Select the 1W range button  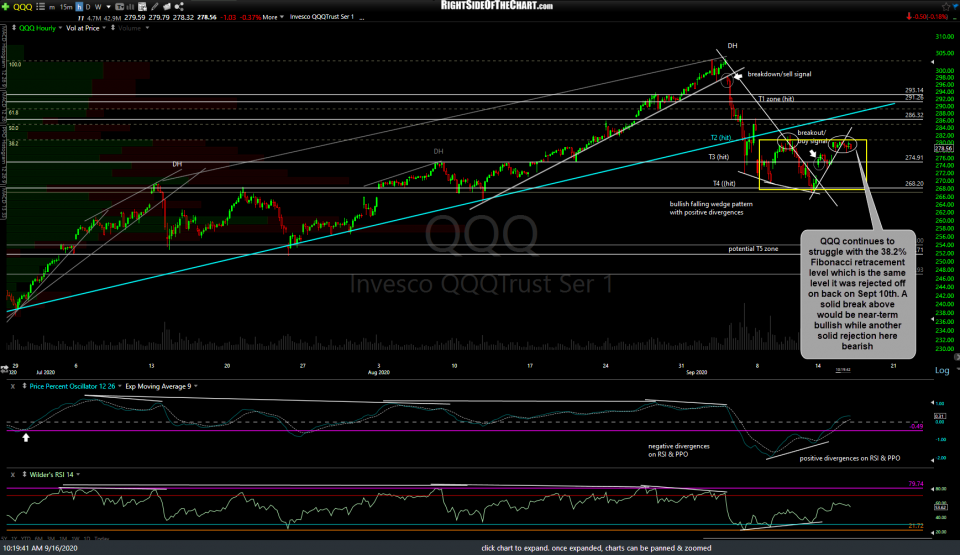pyautogui.click(x=75, y=538)
